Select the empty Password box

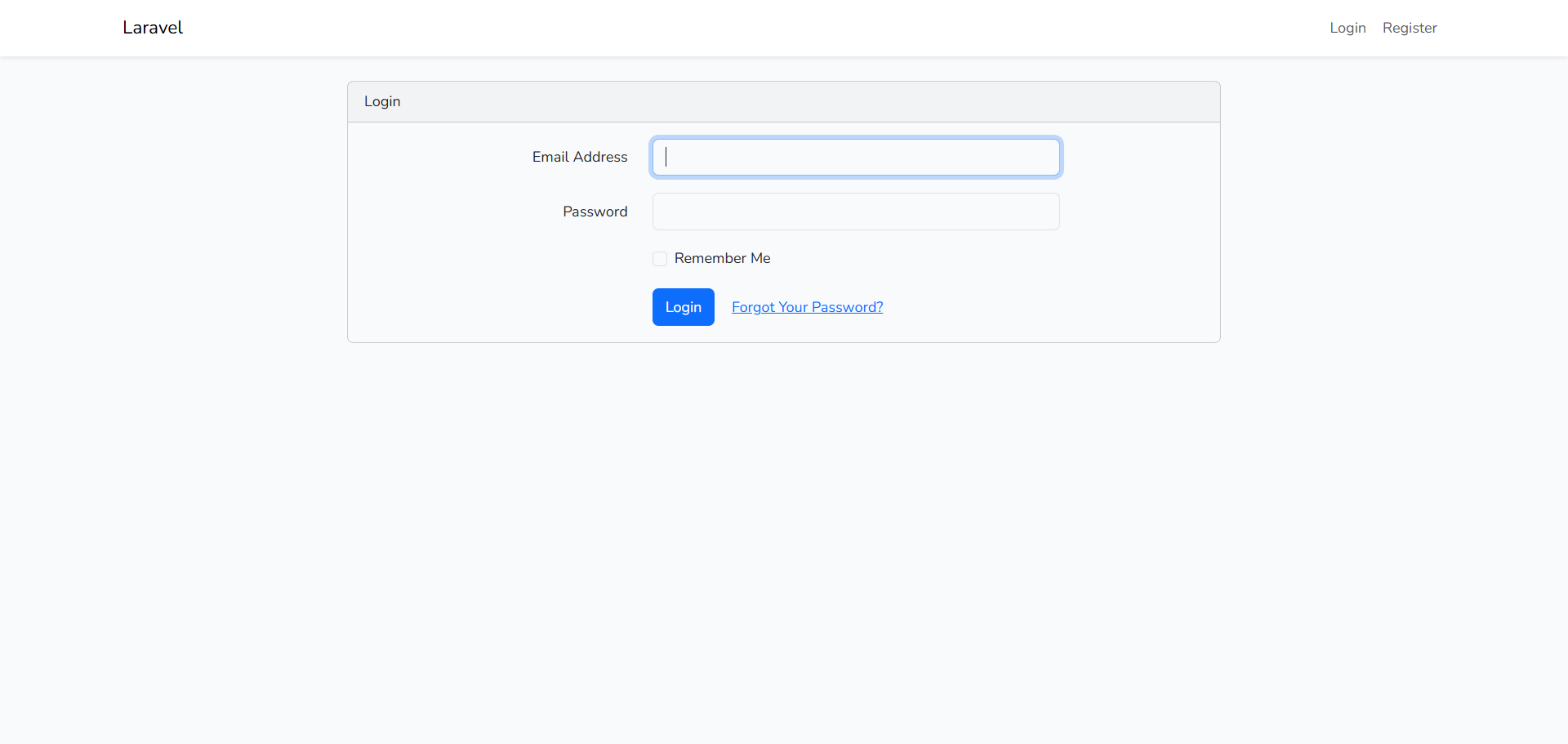(x=856, y=212)
